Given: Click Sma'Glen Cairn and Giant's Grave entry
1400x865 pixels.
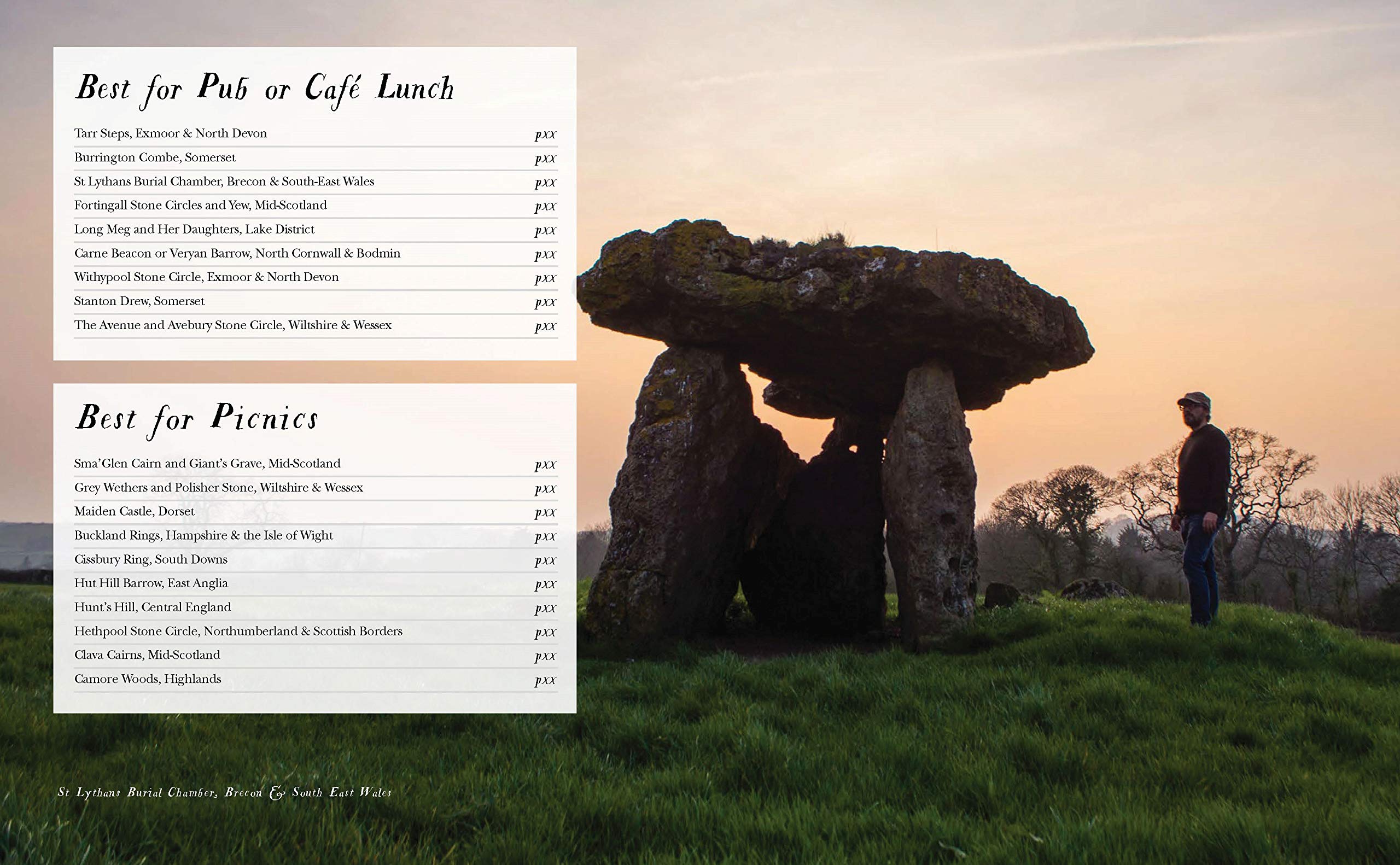Looking at the screenshot, I should (207, 464).
